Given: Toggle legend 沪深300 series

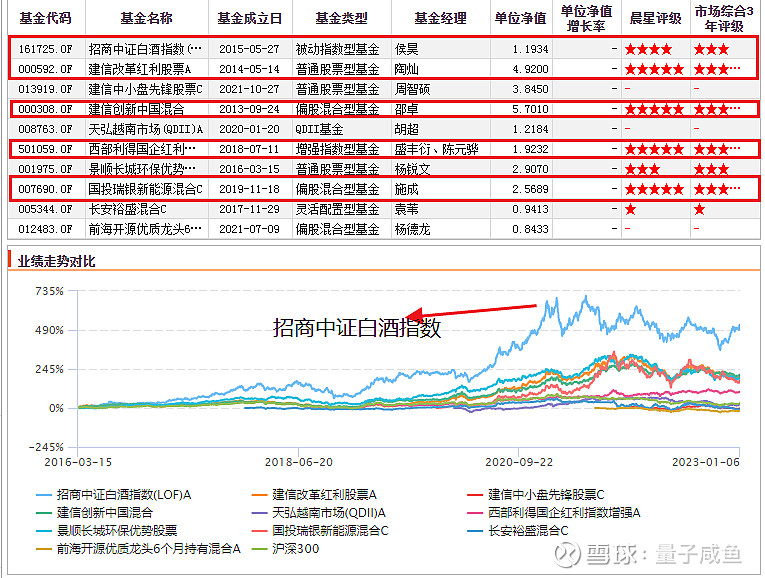Looking at the screenshot, I should [285, 549].
